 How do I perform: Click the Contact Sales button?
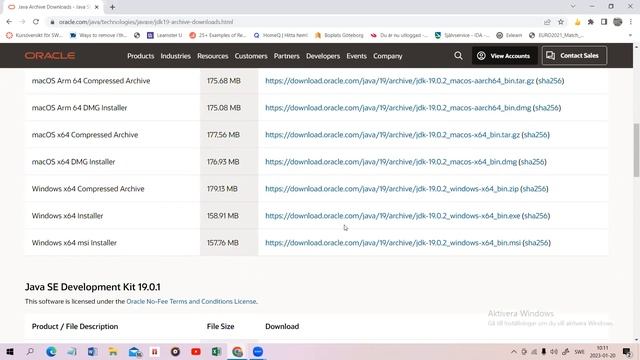tap(574, 56)
